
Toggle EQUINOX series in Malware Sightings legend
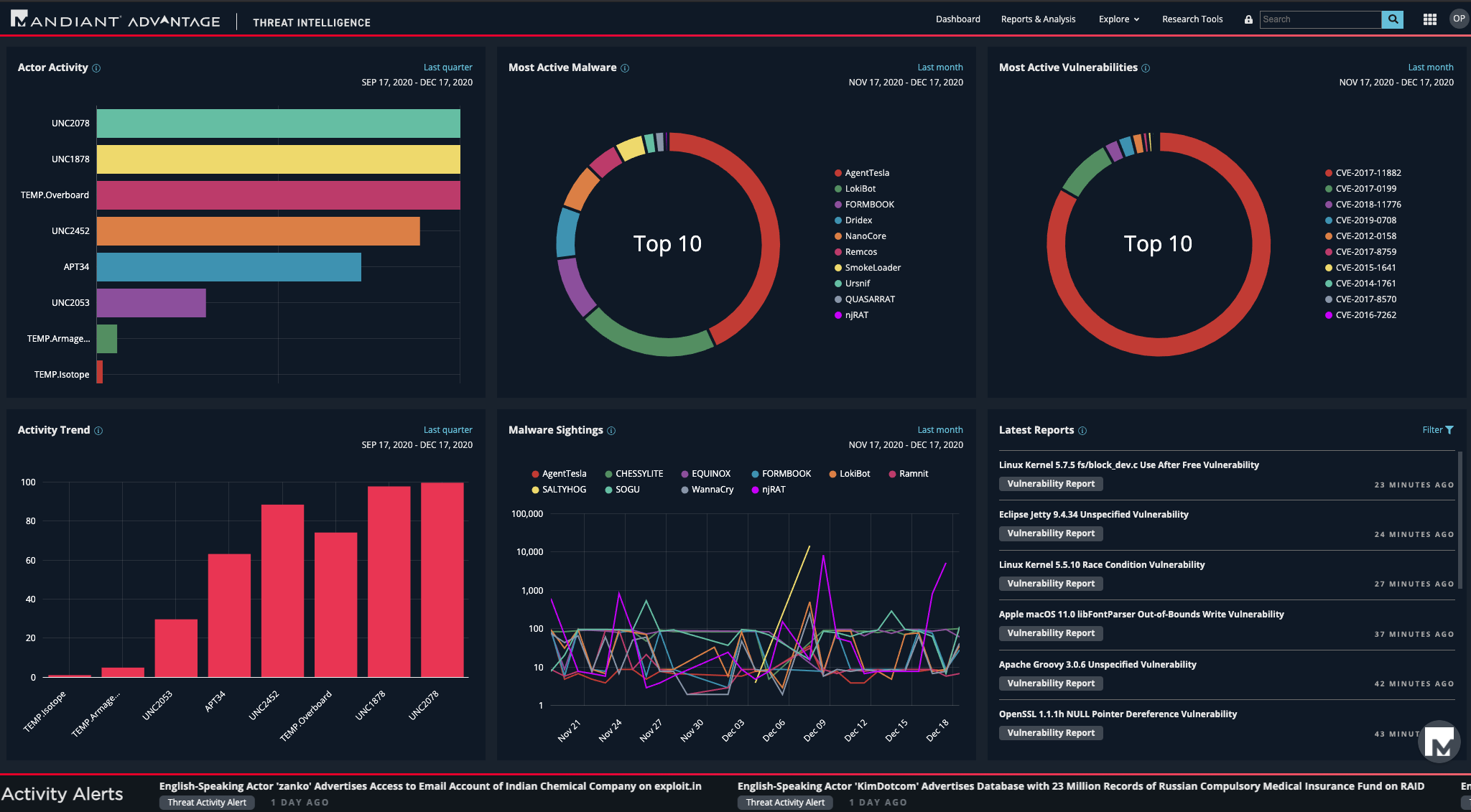[x=706, y=474]
